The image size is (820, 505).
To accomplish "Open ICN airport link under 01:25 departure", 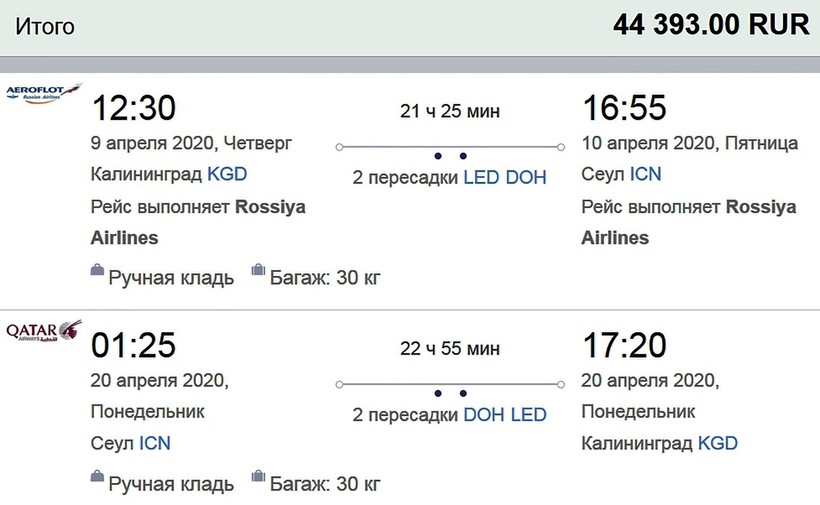I will pyautogui.click(x=154, y=442).
